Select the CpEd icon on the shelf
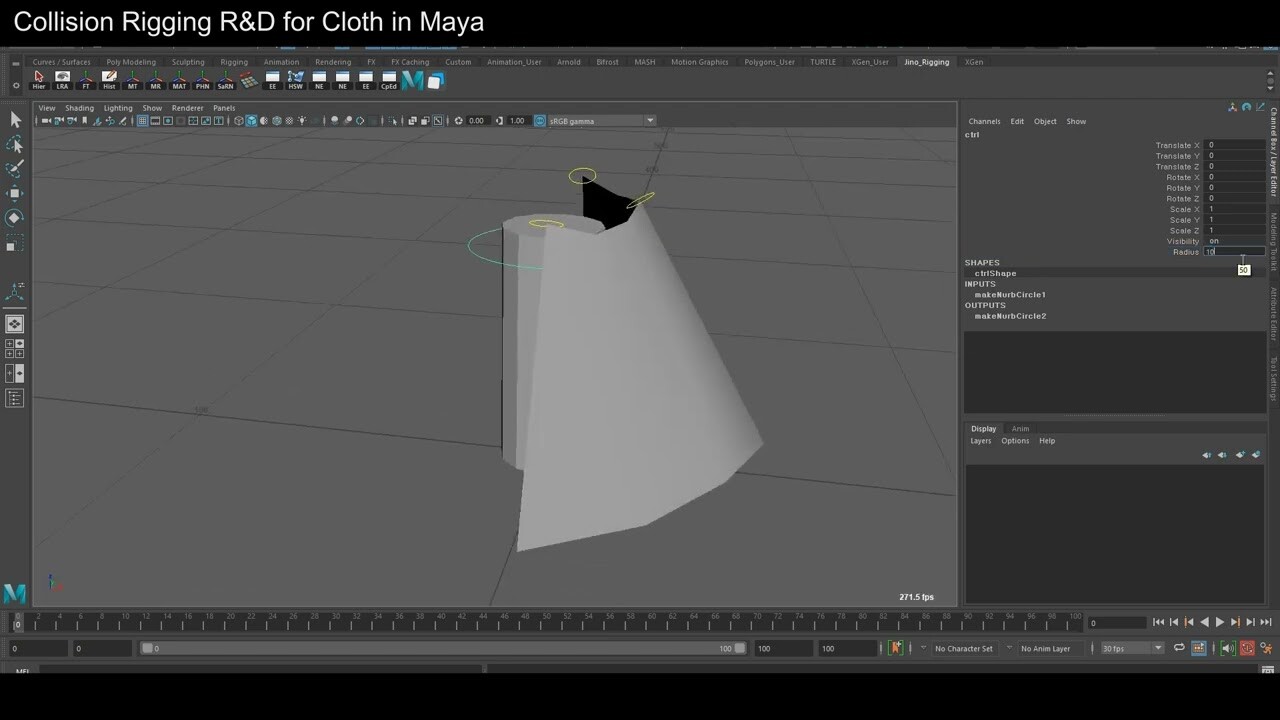The width and height of the screenshot is (1280, 720). coord(389,80)
